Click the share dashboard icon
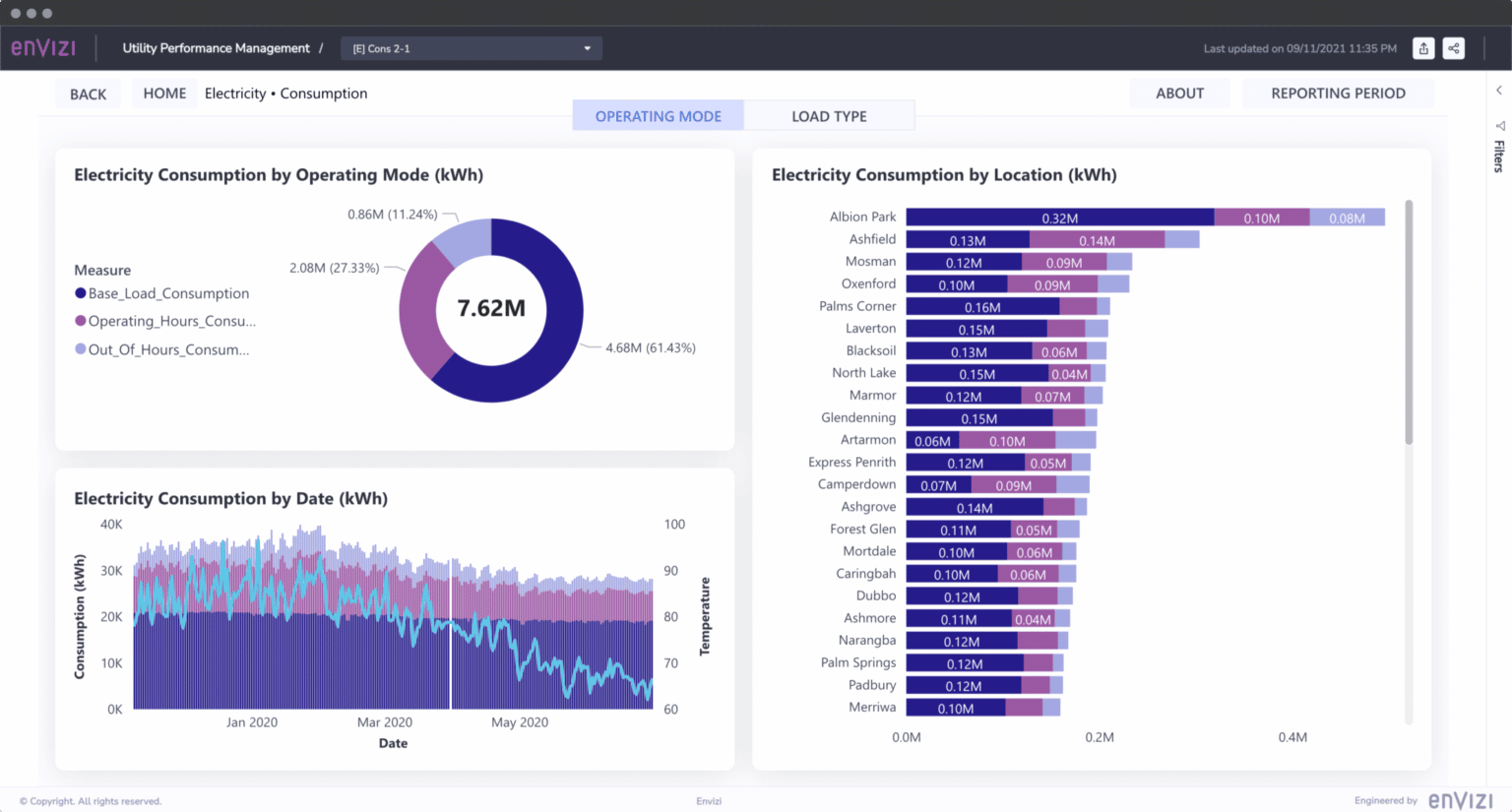 pos(1454,47)
